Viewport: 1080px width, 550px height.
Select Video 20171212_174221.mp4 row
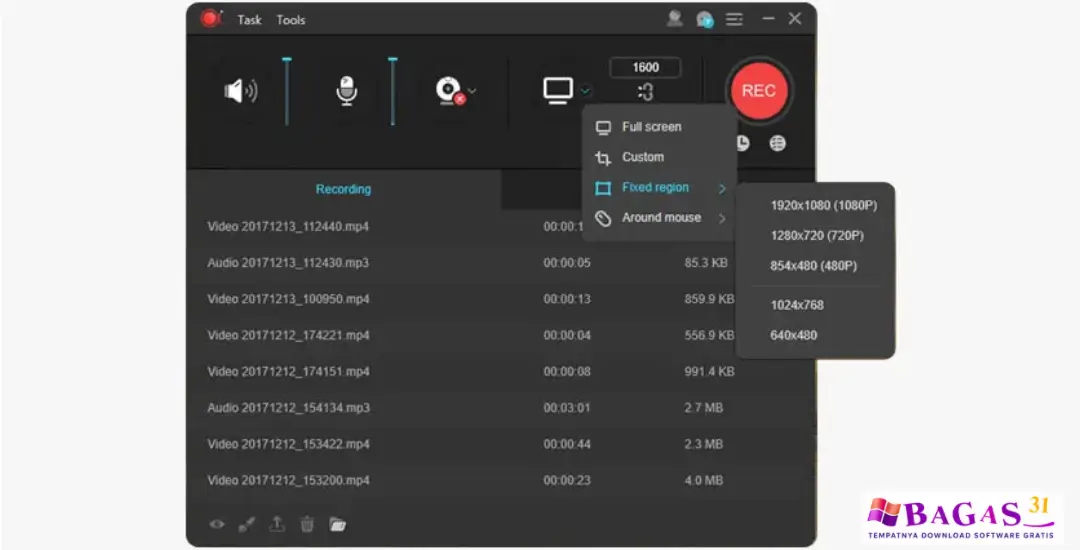point(501,335)
